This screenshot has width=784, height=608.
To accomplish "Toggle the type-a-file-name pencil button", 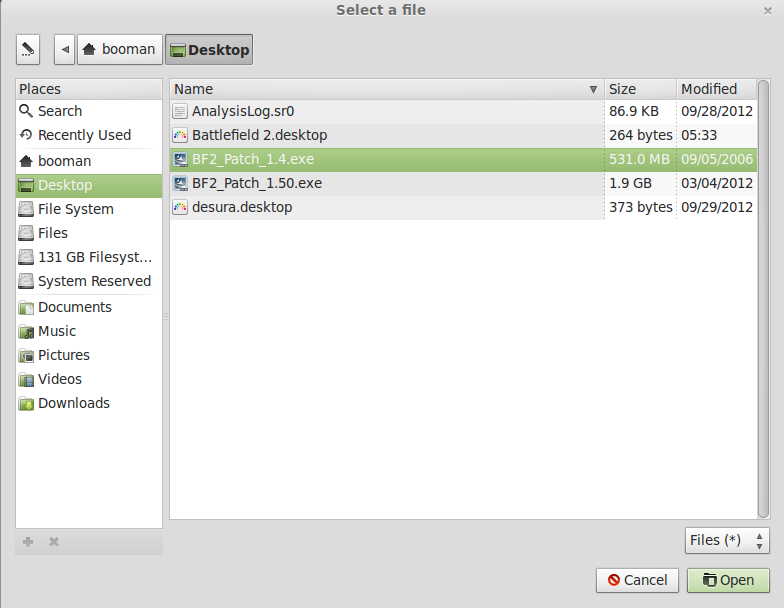I will pyautogui.click(x=28, y=50).
